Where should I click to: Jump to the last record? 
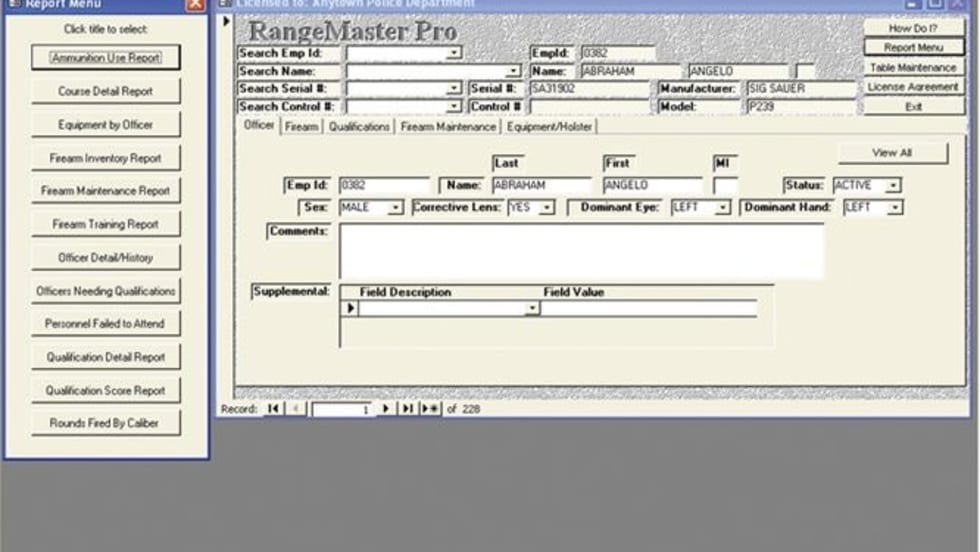coord(408,409)
